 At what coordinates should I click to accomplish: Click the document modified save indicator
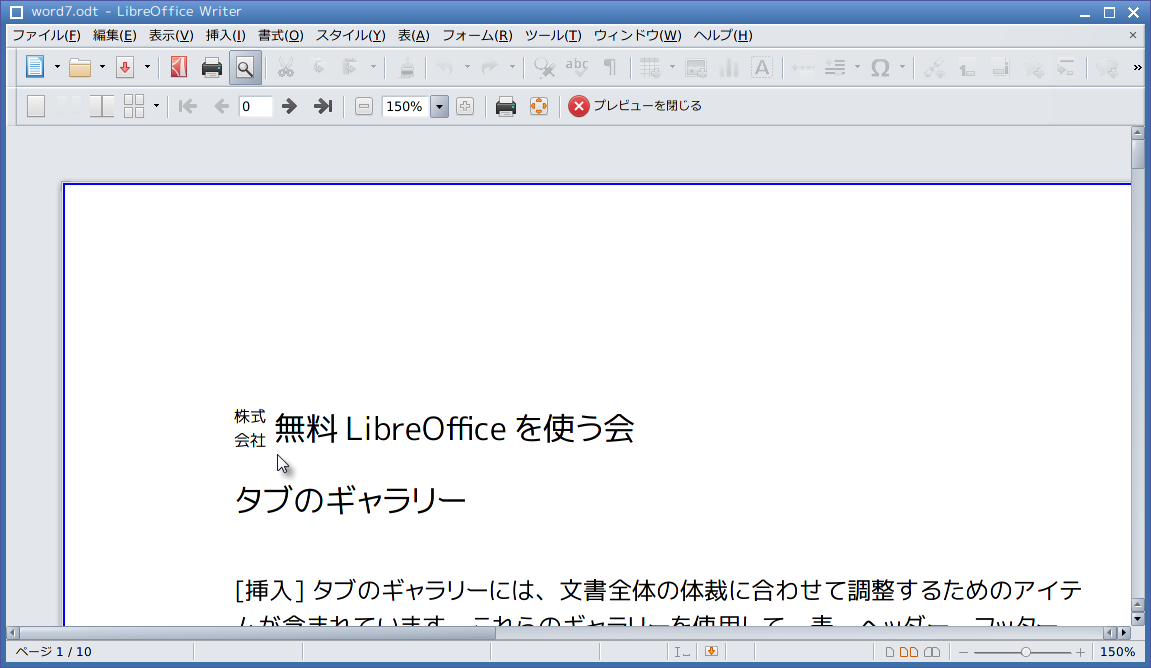(x=711, y=652)
